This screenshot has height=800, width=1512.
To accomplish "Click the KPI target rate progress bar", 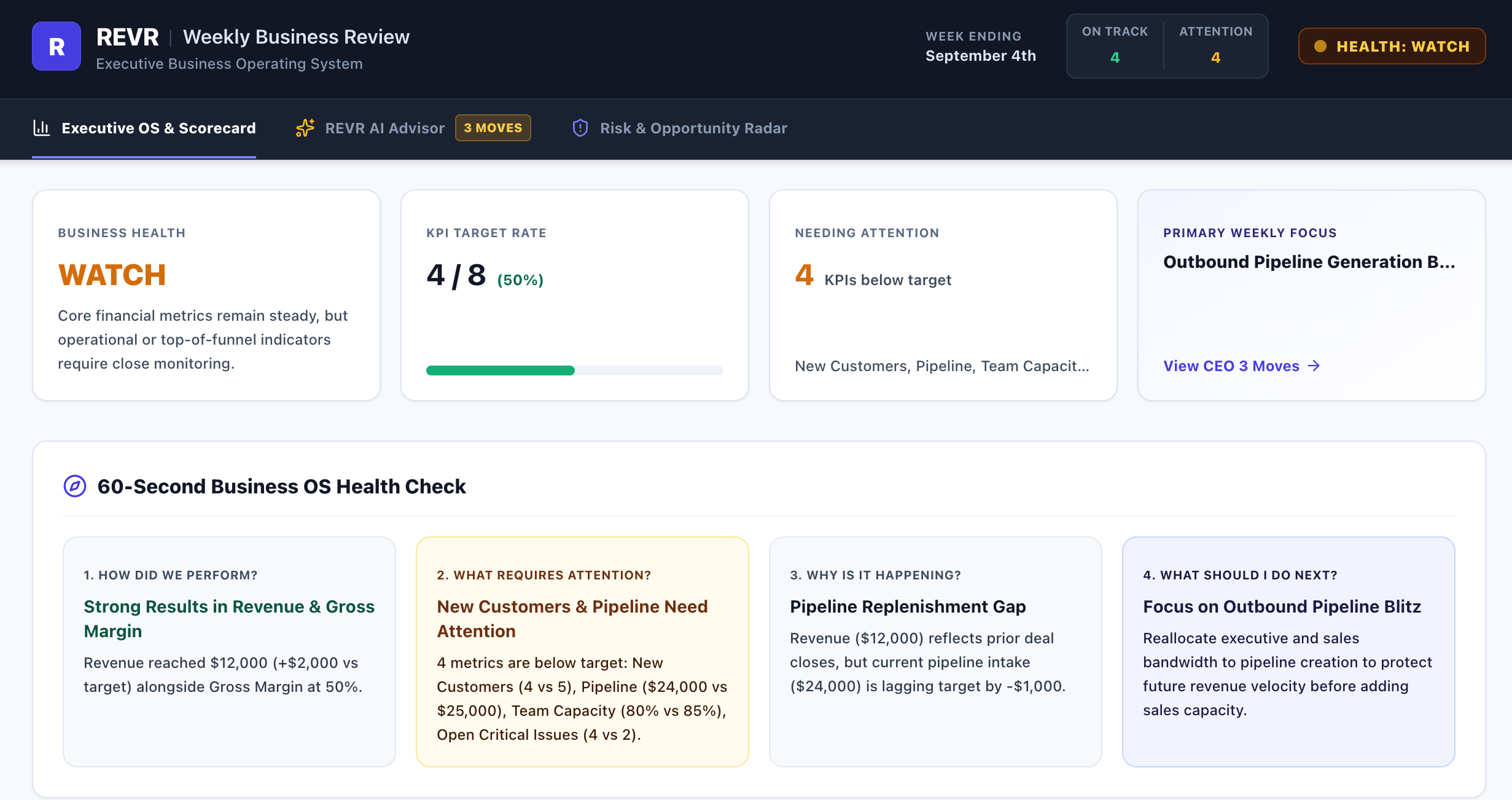I will coord(575,371).
